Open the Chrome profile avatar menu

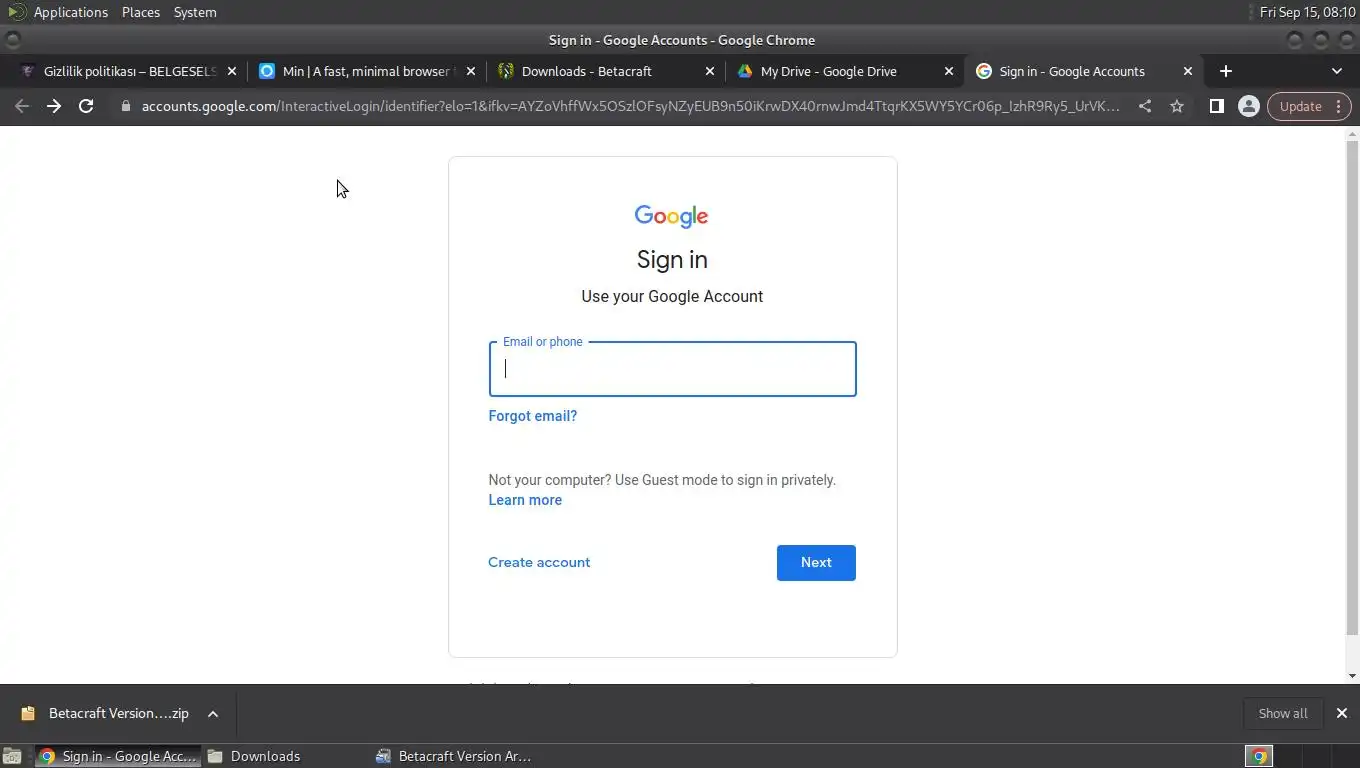coord(1248,106)
